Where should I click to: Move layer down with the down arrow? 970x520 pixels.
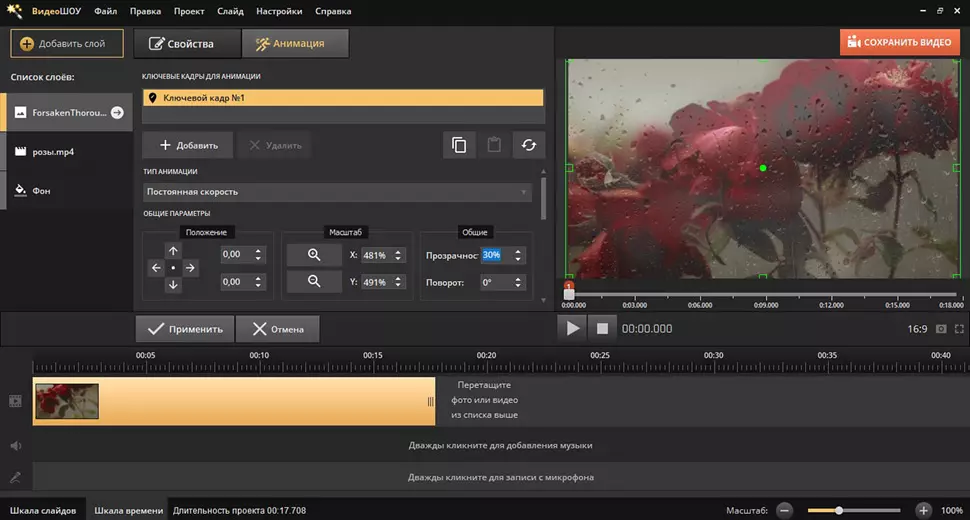click(x=173, y=284)
